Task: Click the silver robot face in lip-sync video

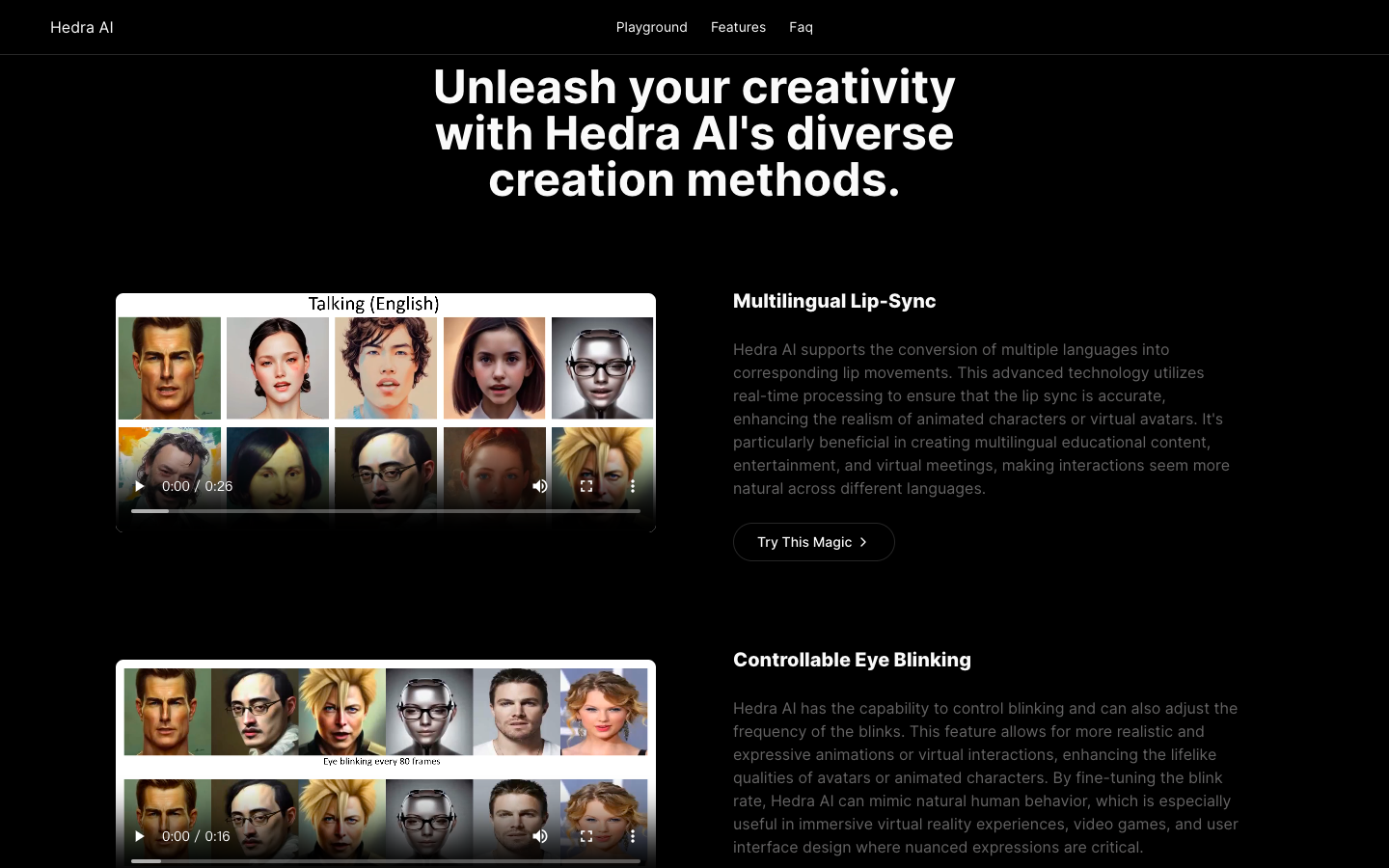Action: (x=602, y=368)
